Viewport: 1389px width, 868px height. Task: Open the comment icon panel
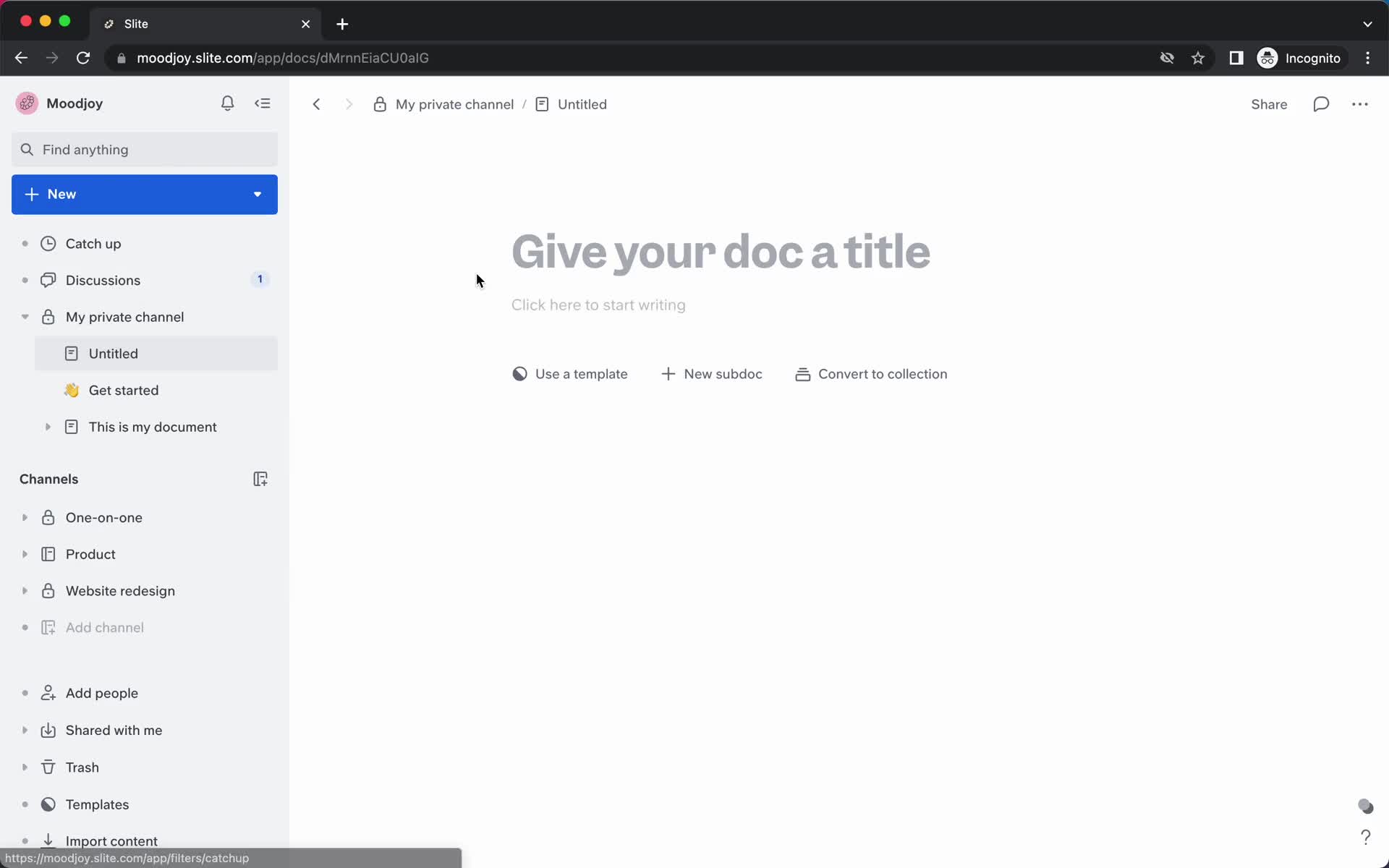click(1320, 104)
